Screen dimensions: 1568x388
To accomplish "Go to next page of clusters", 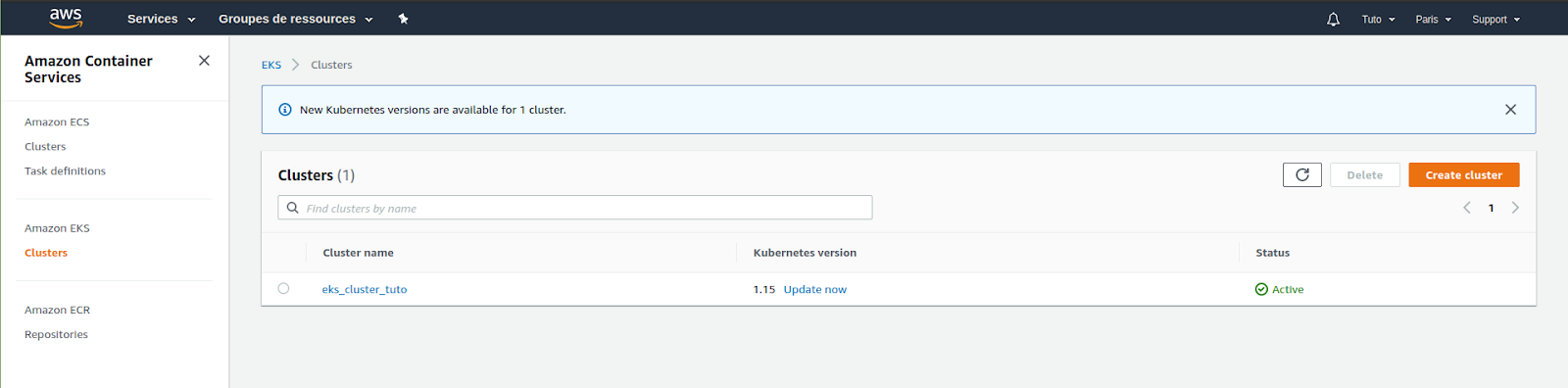I will coord(1515,208).
